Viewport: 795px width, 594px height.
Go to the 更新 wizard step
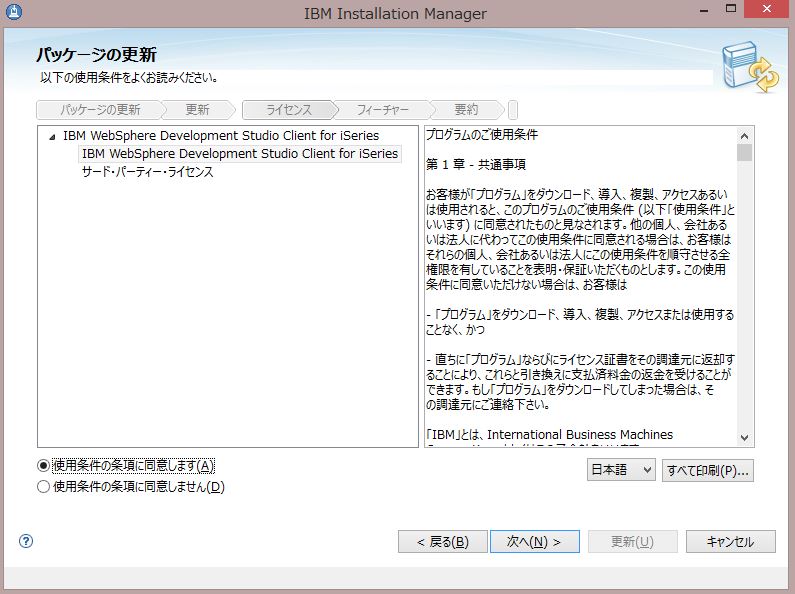pos(197,109)
